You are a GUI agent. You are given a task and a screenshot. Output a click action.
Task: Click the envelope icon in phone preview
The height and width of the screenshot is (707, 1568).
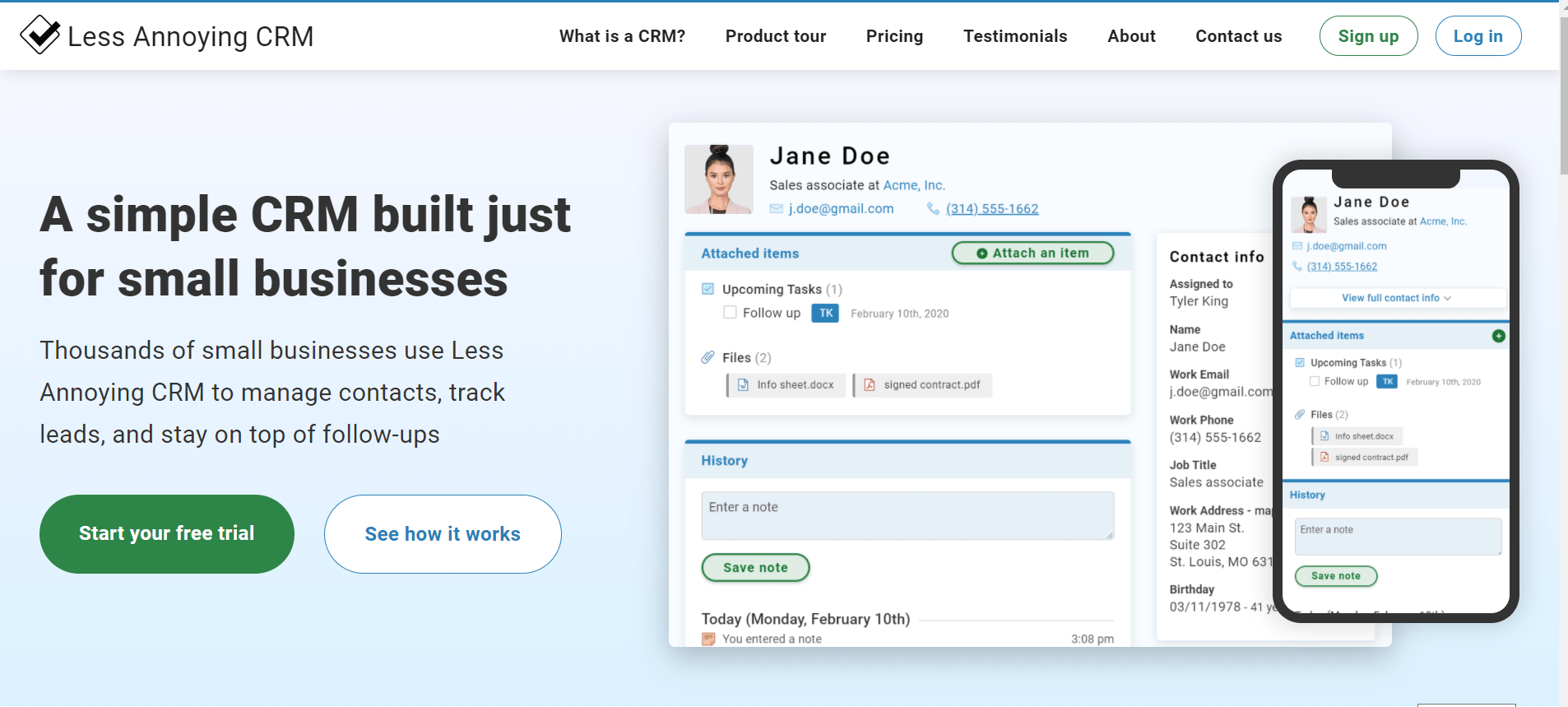pos(1297,246)
